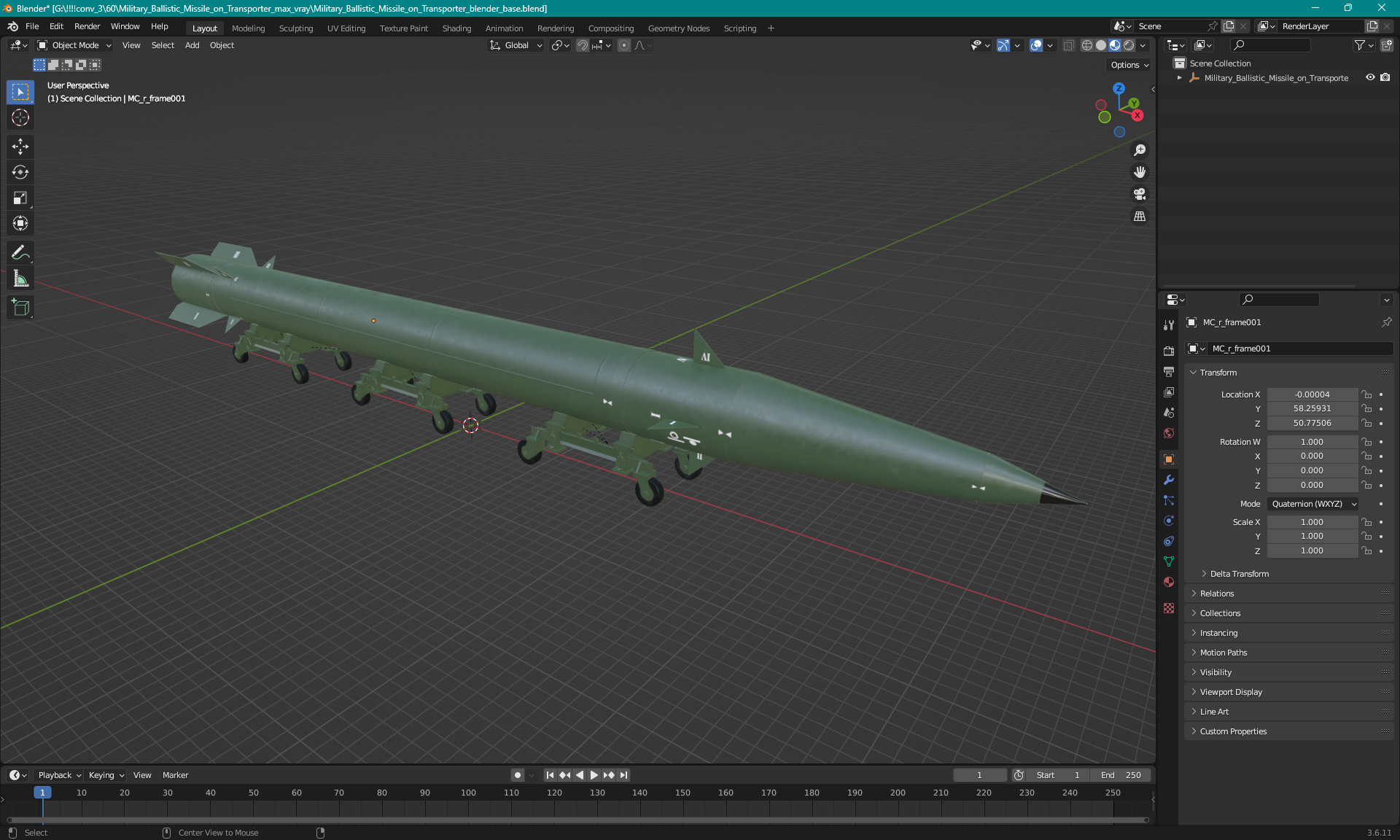Add a new workspace with plus button
The image size is (1400, 840).
coord(771,28)
